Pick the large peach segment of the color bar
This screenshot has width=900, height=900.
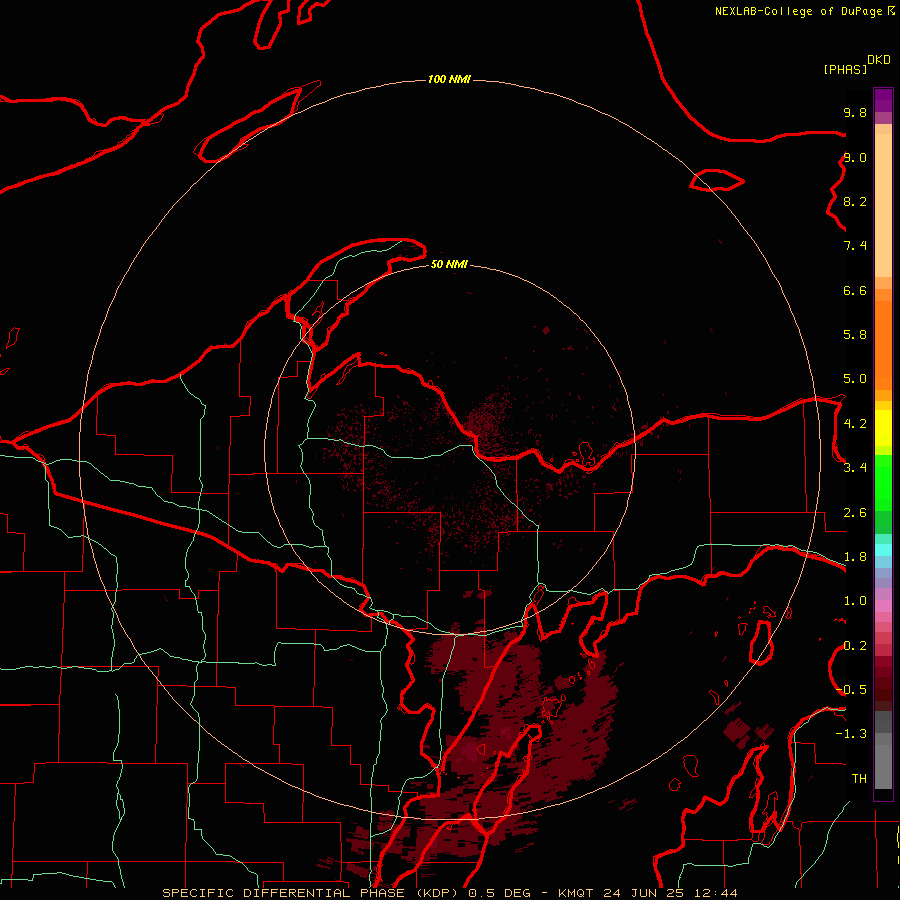883,205
